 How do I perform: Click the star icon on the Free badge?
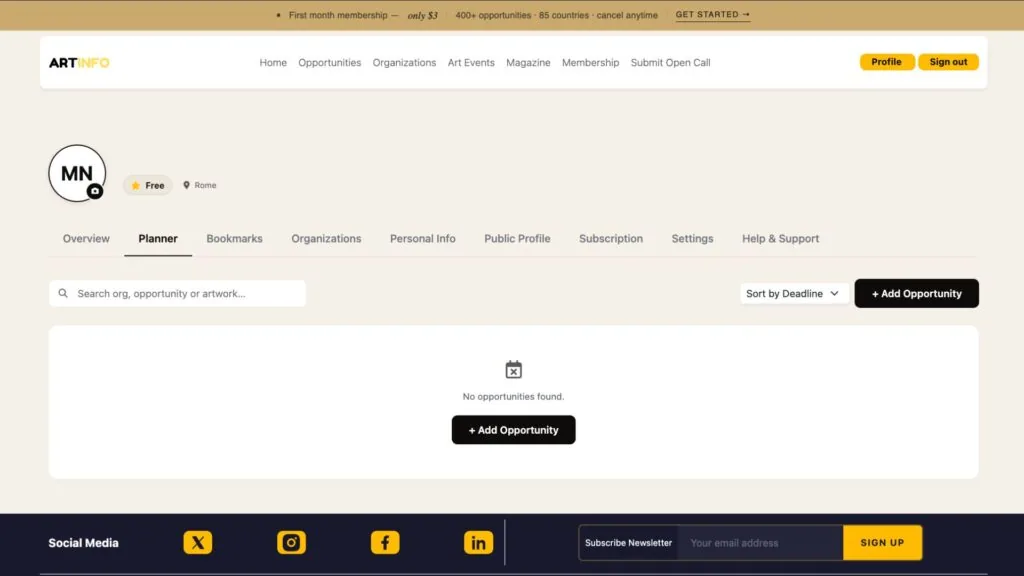click(136, 185)
